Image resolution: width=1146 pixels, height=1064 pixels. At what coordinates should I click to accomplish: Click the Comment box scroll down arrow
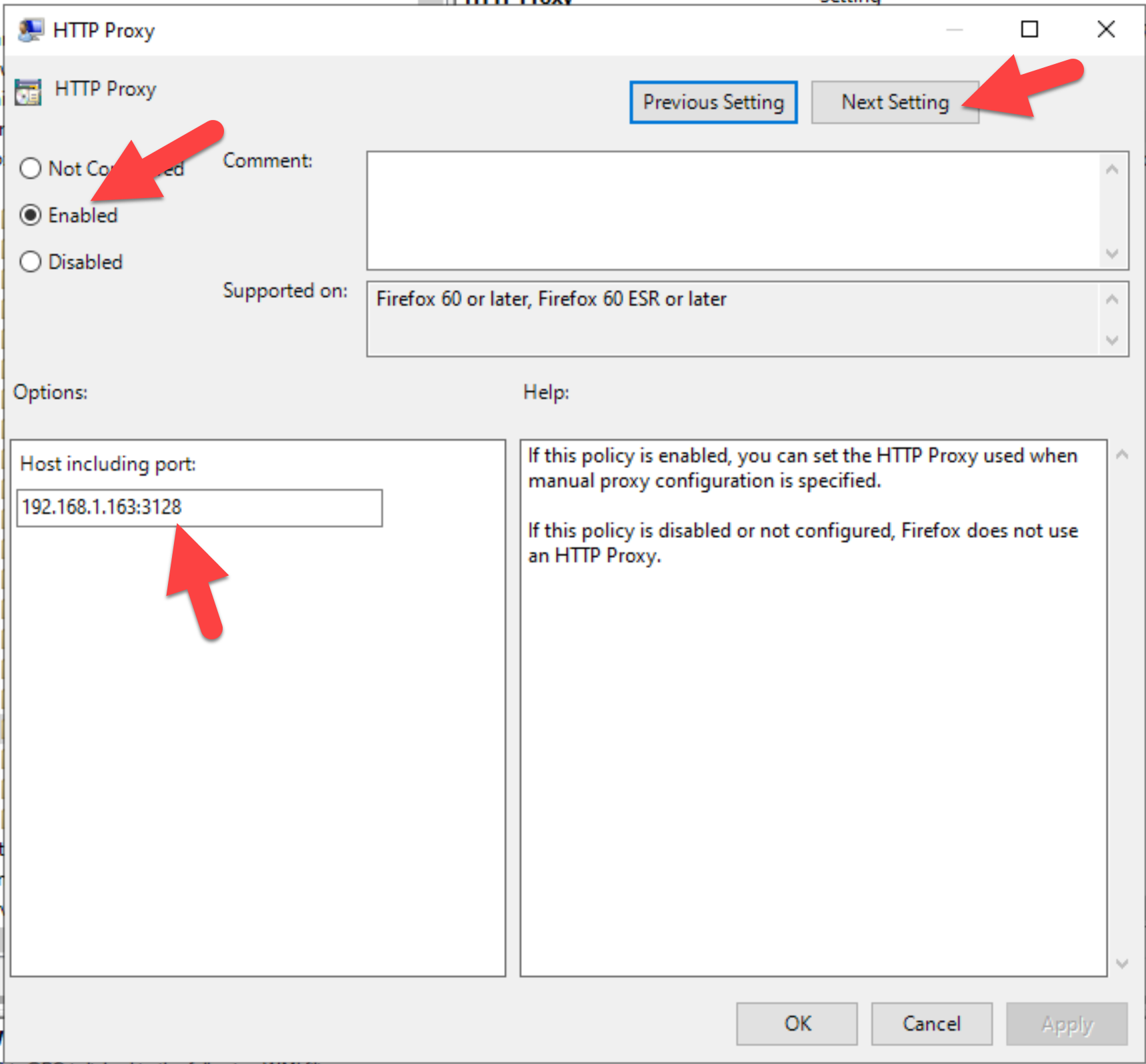click(1111, 254)
